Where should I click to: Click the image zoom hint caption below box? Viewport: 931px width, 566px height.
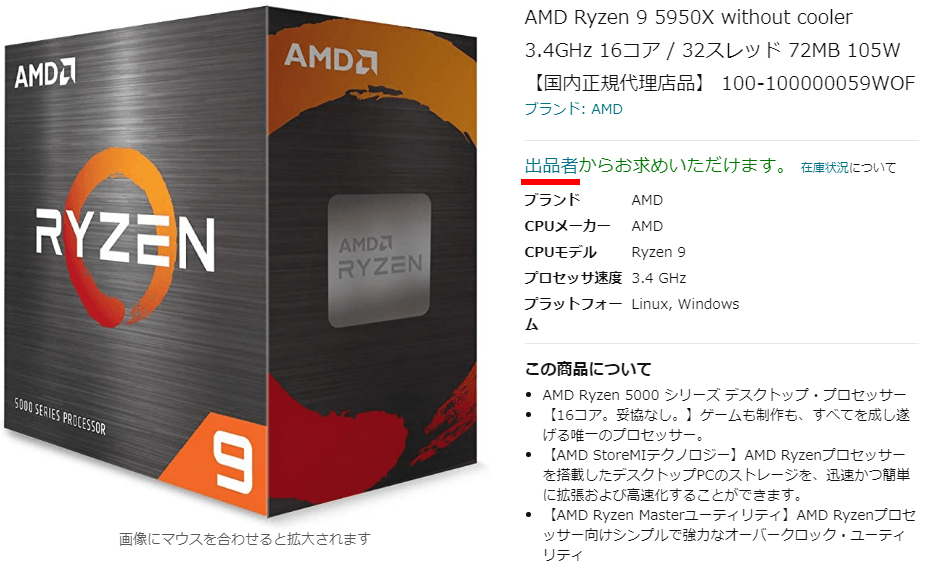(245, 539)
